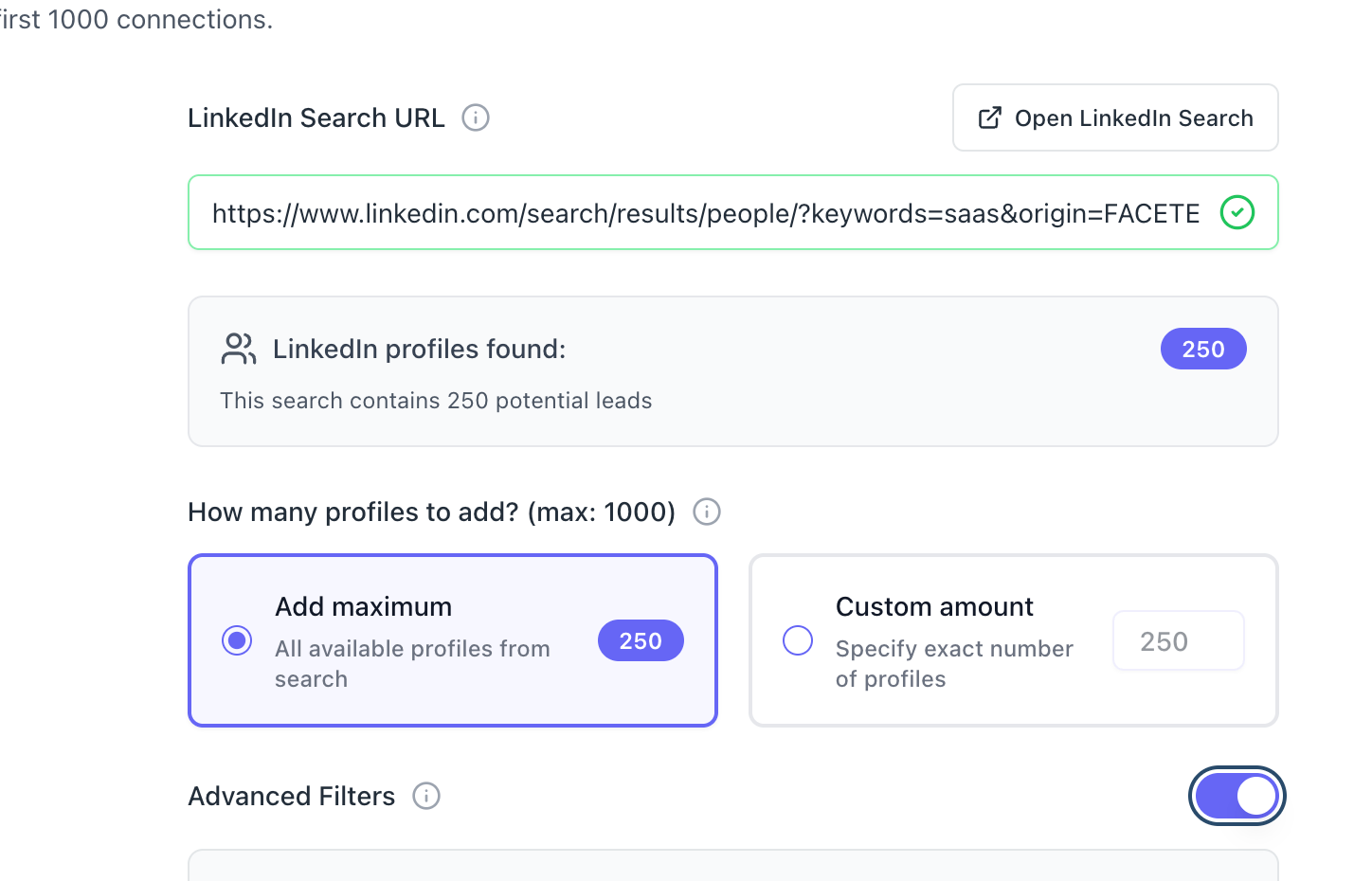Click info icon beside Advanced Filters
The width and height of the screenshot is (1372, 881).
pos(426,796)
